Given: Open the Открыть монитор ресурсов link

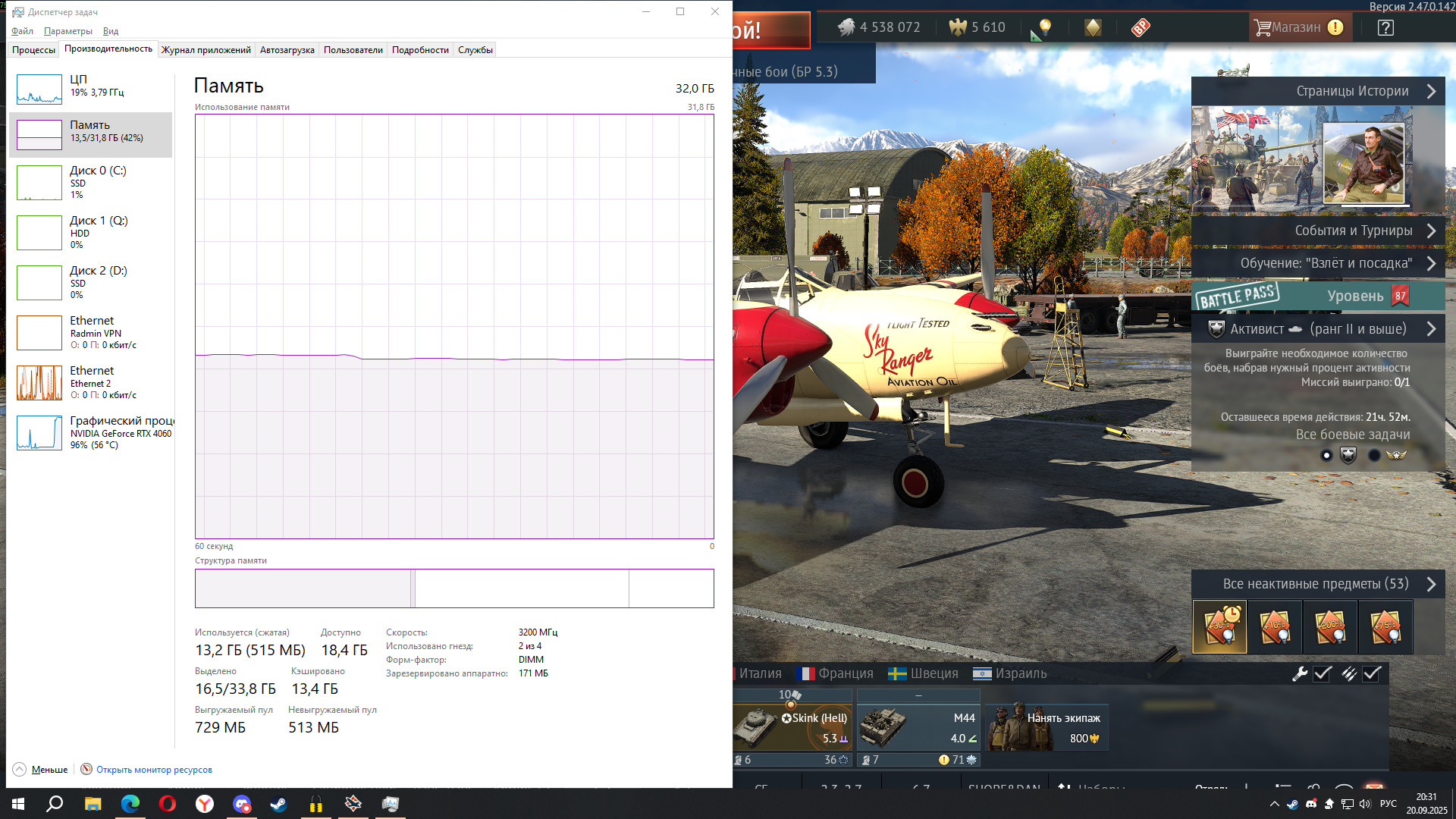Looking at the screenshot, I should point(154,770).
